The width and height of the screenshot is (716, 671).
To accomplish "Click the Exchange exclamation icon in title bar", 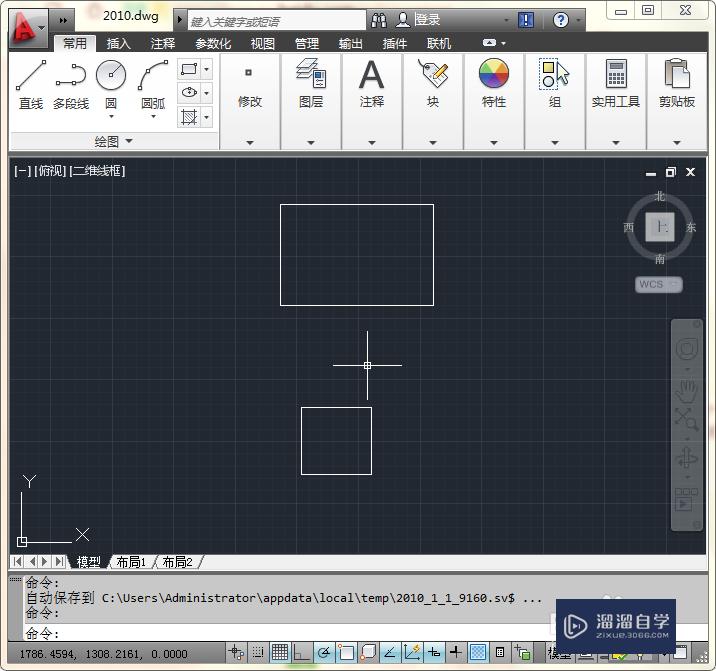I will point(526,20).
